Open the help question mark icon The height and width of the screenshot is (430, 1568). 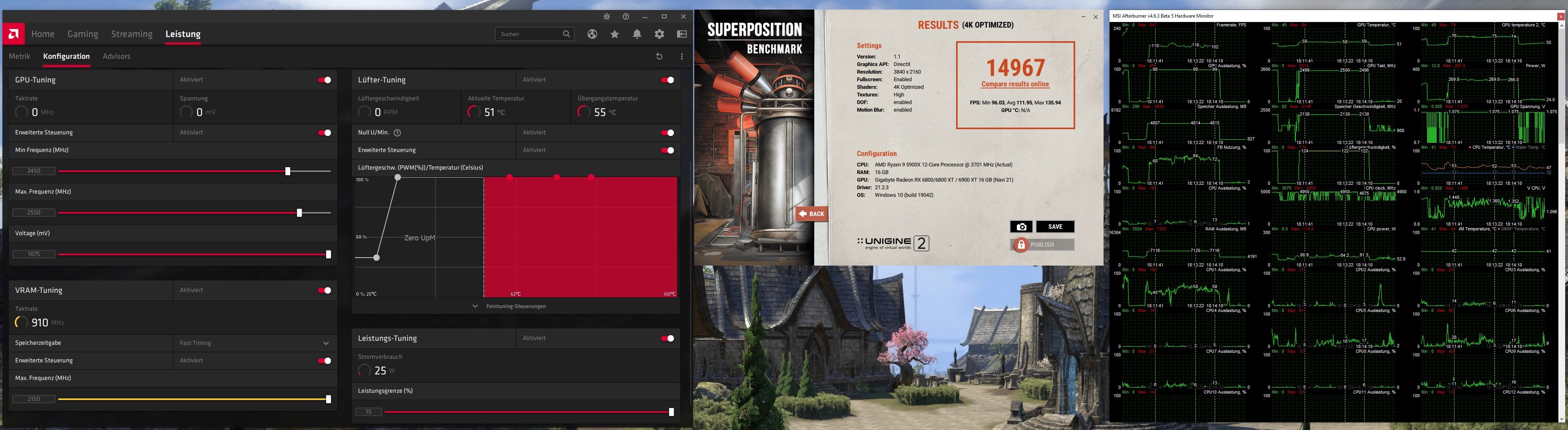click(x=626, y=16)
